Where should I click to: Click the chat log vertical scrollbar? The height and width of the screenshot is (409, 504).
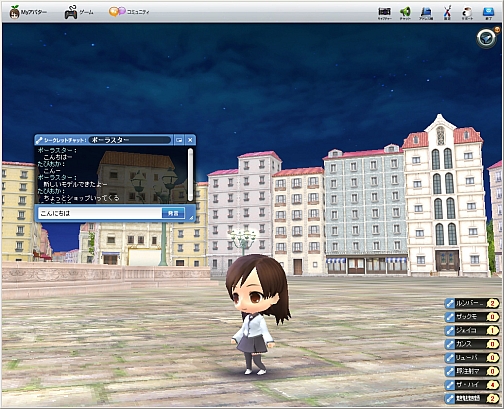[190, 175]
